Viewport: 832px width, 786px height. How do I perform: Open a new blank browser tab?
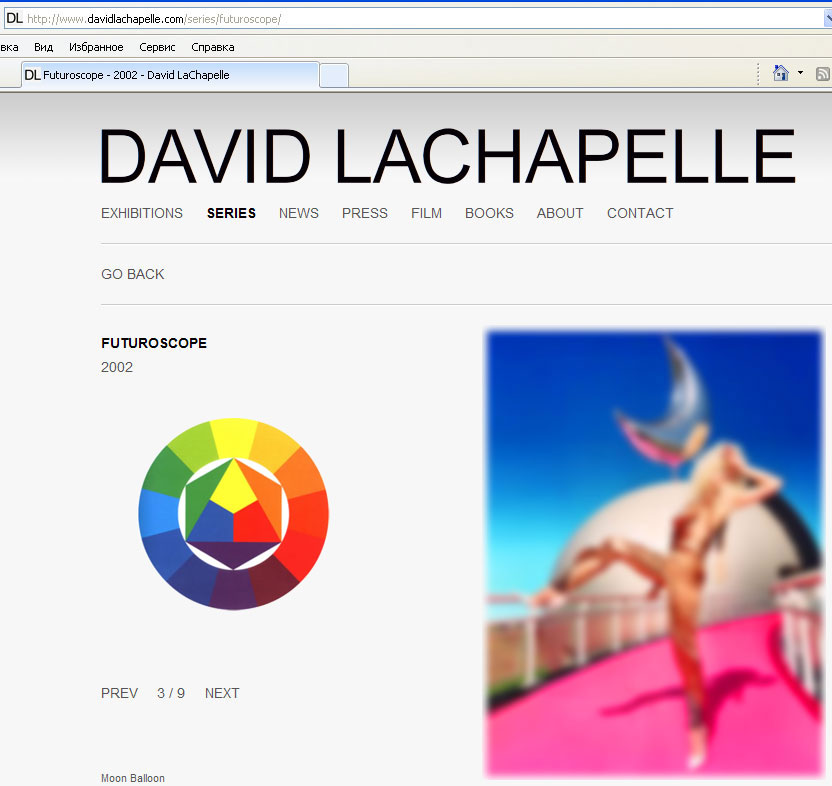334,75
